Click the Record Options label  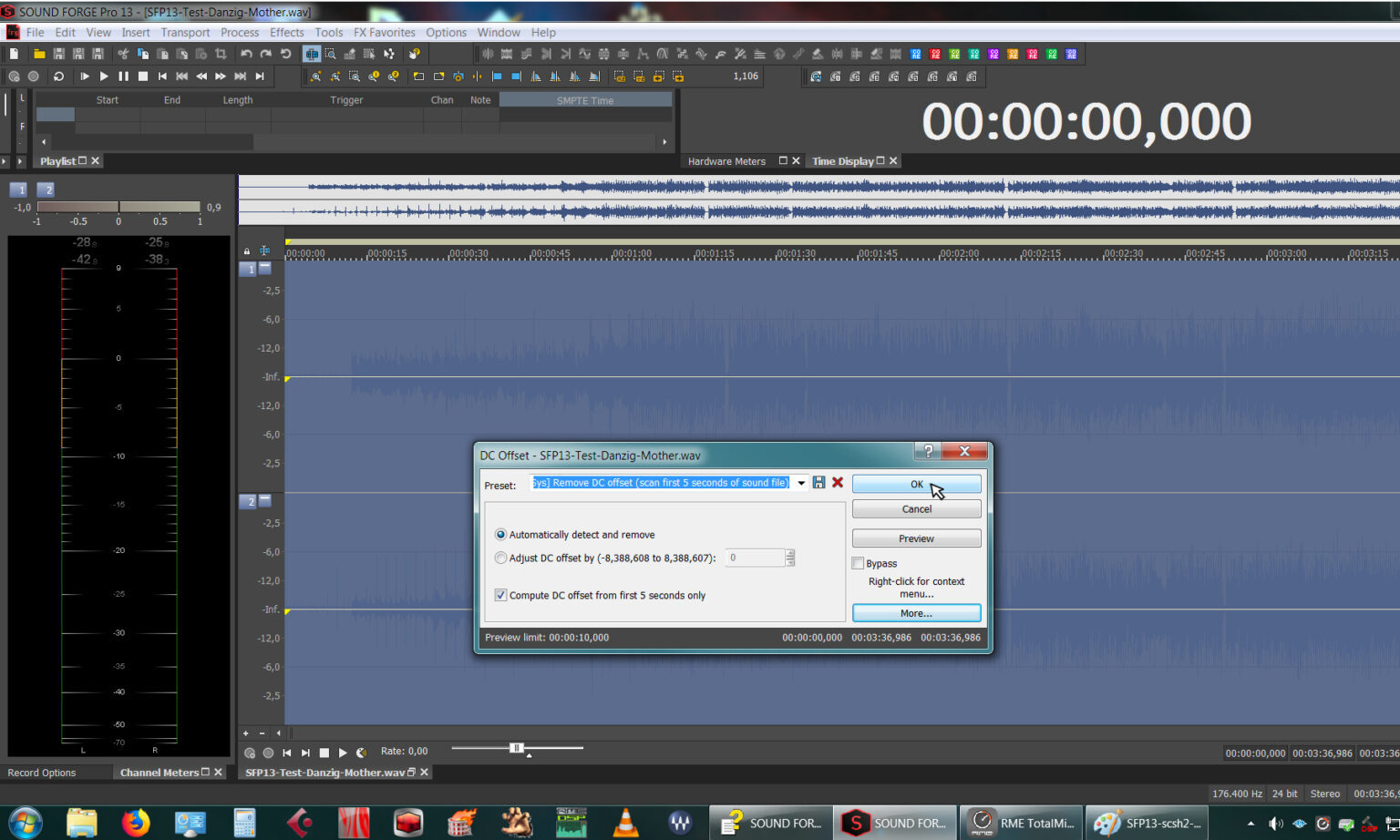(42, 773)
